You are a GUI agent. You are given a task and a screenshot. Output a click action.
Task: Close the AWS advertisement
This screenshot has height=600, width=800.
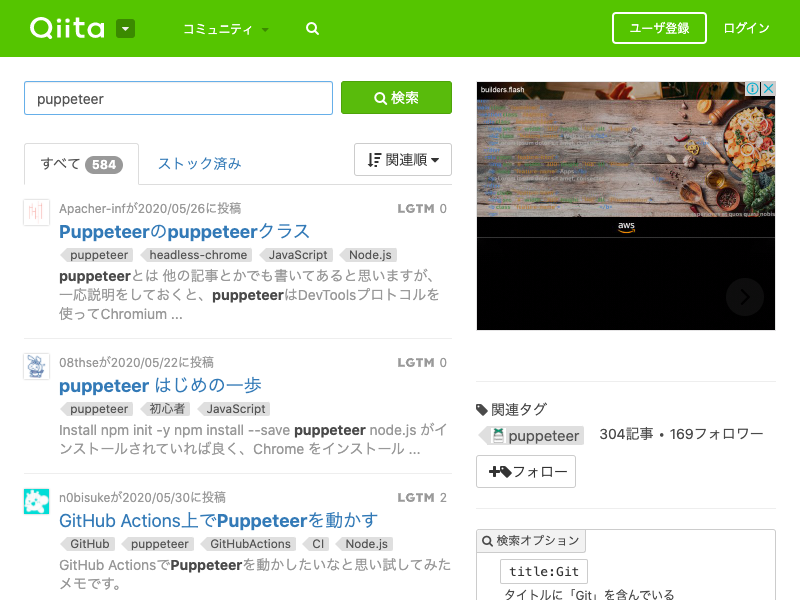[768, 89]
